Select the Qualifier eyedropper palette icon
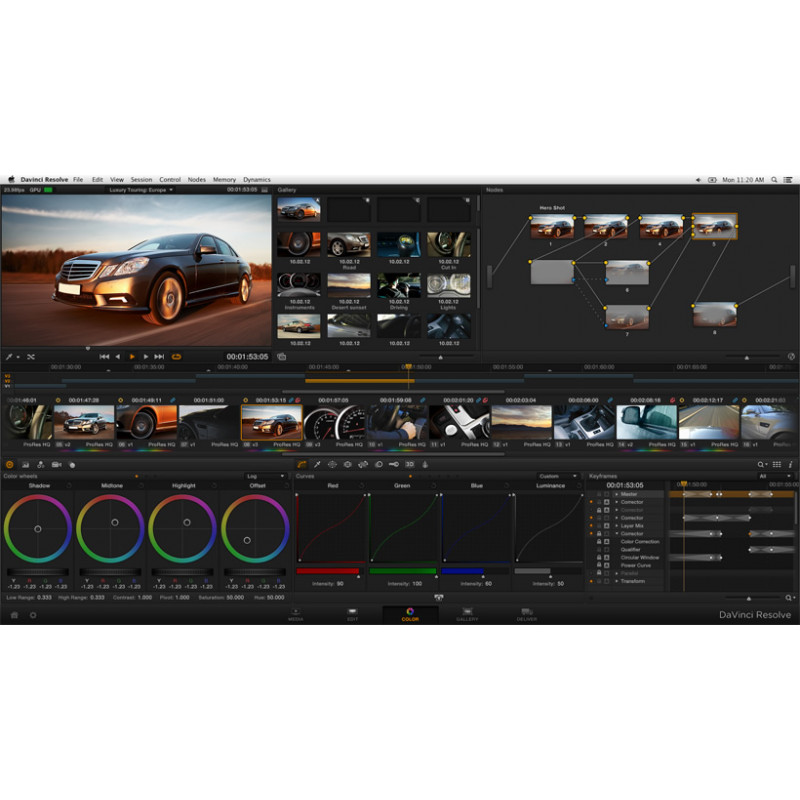This screenshot has width=800, height=800. 317,464
